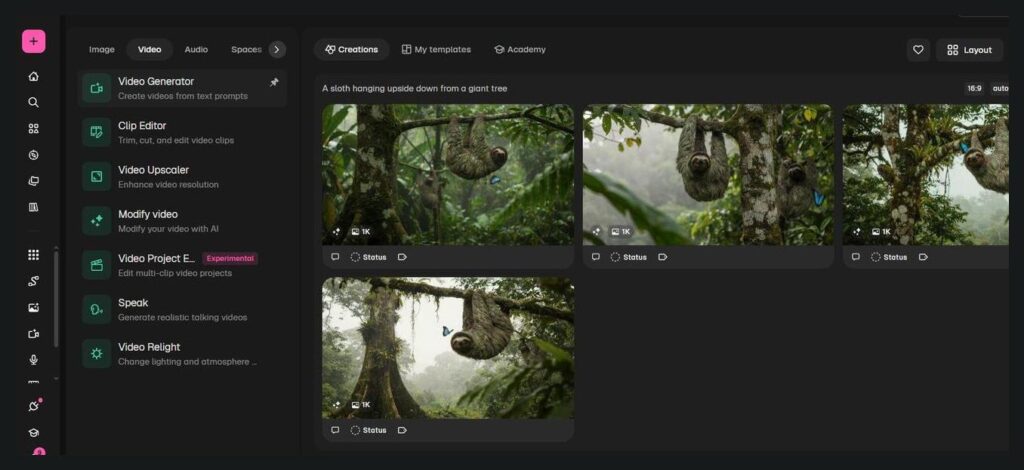This screenshot has height=470, width=1024.
Task: Open the bottom-row sloth image thumbnail
Action: point(448,348)
